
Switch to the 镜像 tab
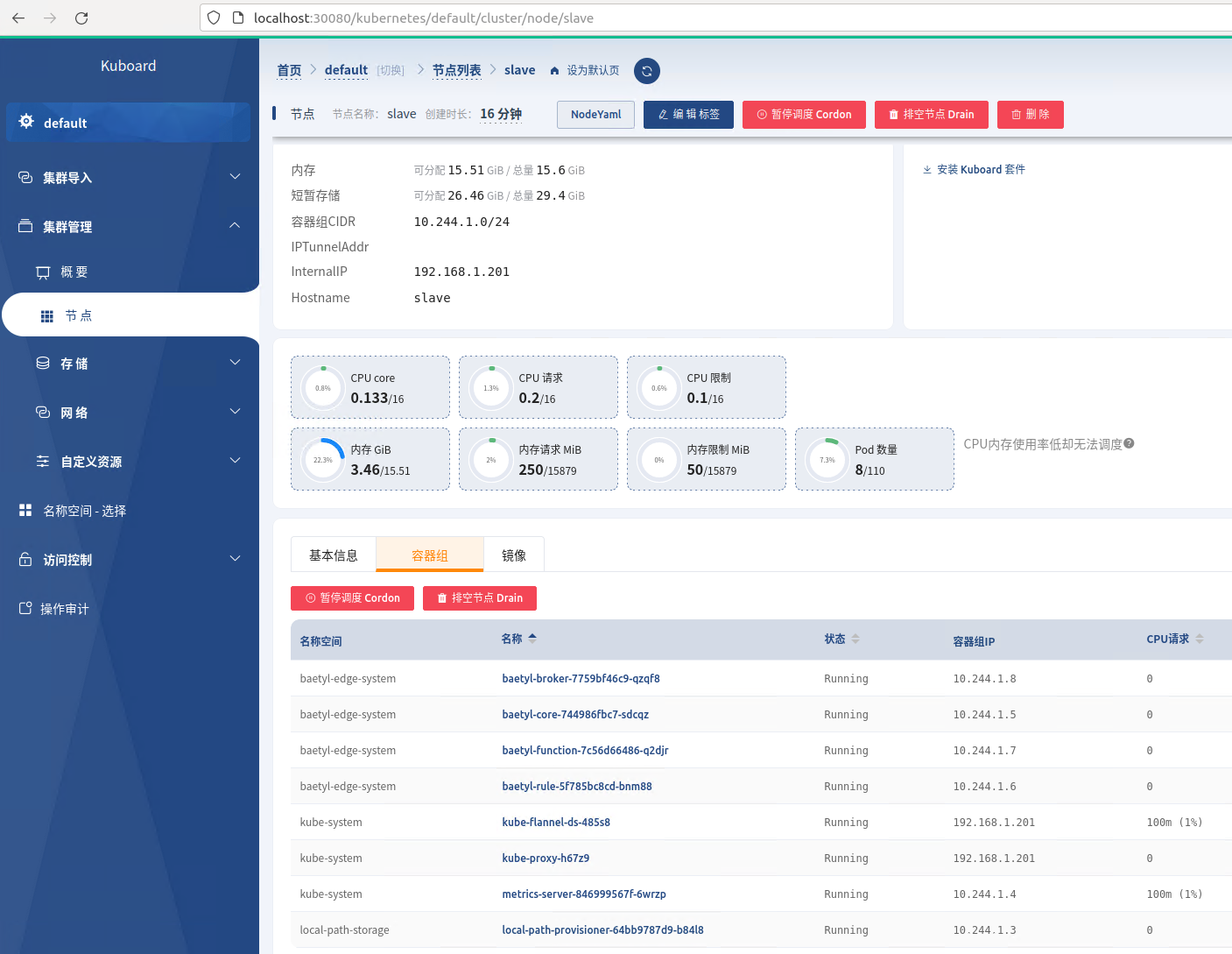(514, 555)
